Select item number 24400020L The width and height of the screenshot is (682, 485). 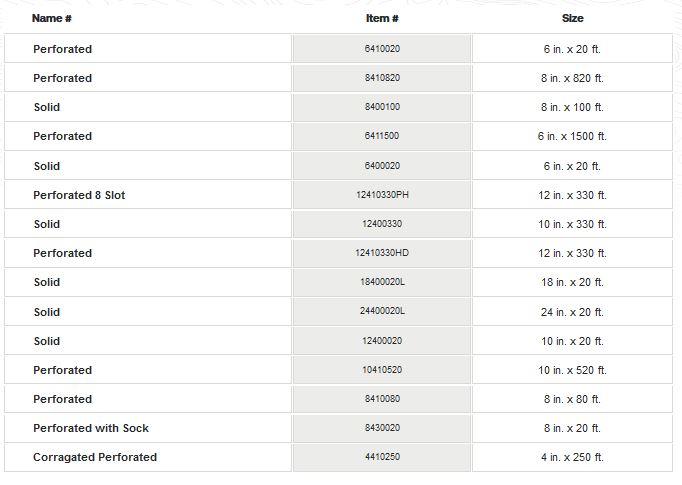(x=382, y=312)
